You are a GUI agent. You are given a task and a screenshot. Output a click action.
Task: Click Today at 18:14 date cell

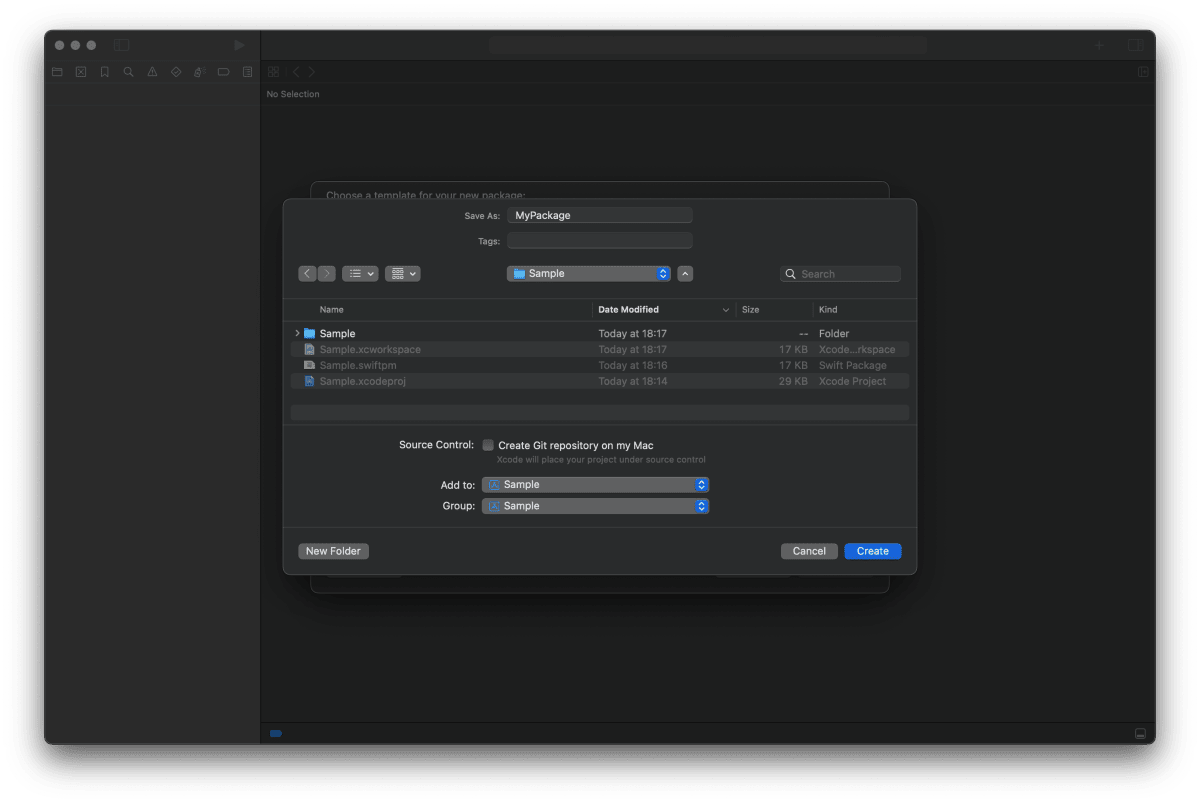point(632,381)
